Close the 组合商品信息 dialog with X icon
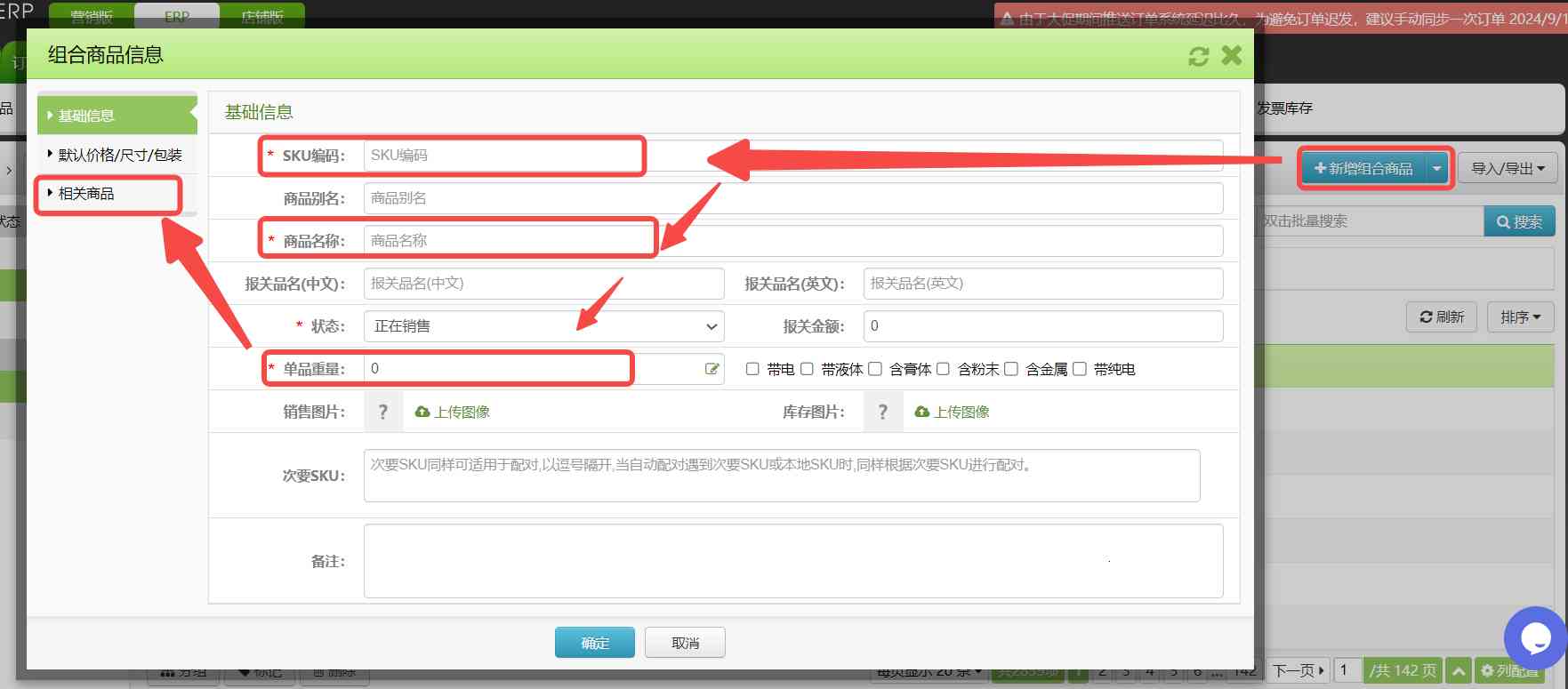The image size is (1568, 689). click(x=1232, y=55)
